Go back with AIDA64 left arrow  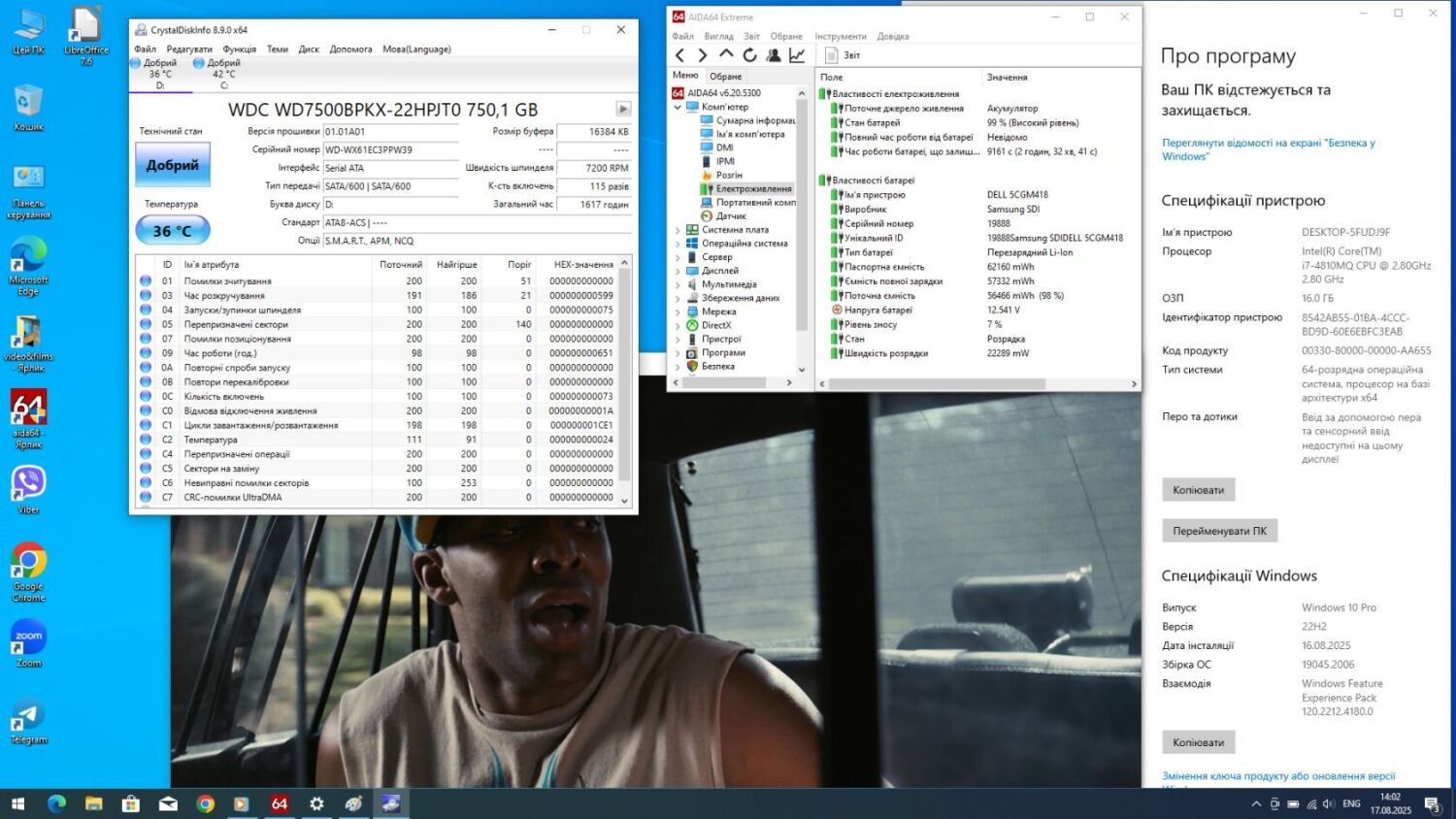click(x=679, y=55)
